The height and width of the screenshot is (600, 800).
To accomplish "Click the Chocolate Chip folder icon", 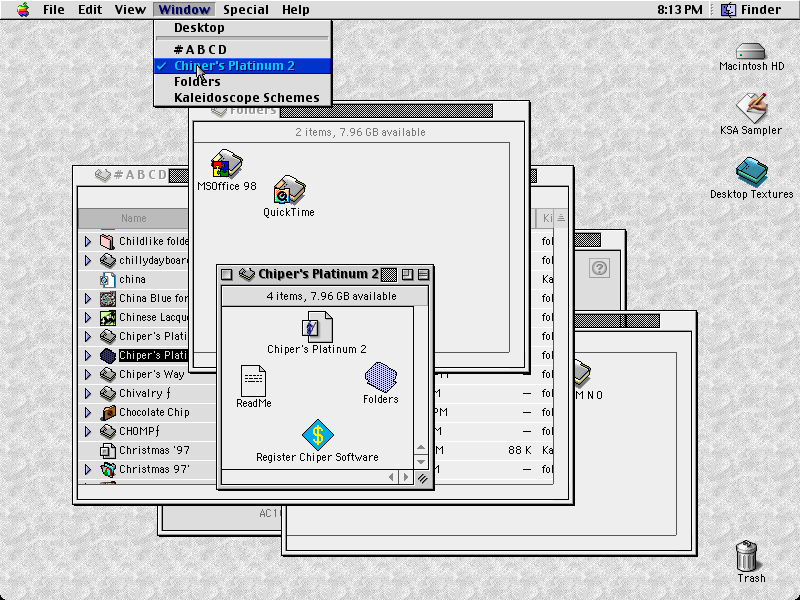I will (x=107, y=412).
